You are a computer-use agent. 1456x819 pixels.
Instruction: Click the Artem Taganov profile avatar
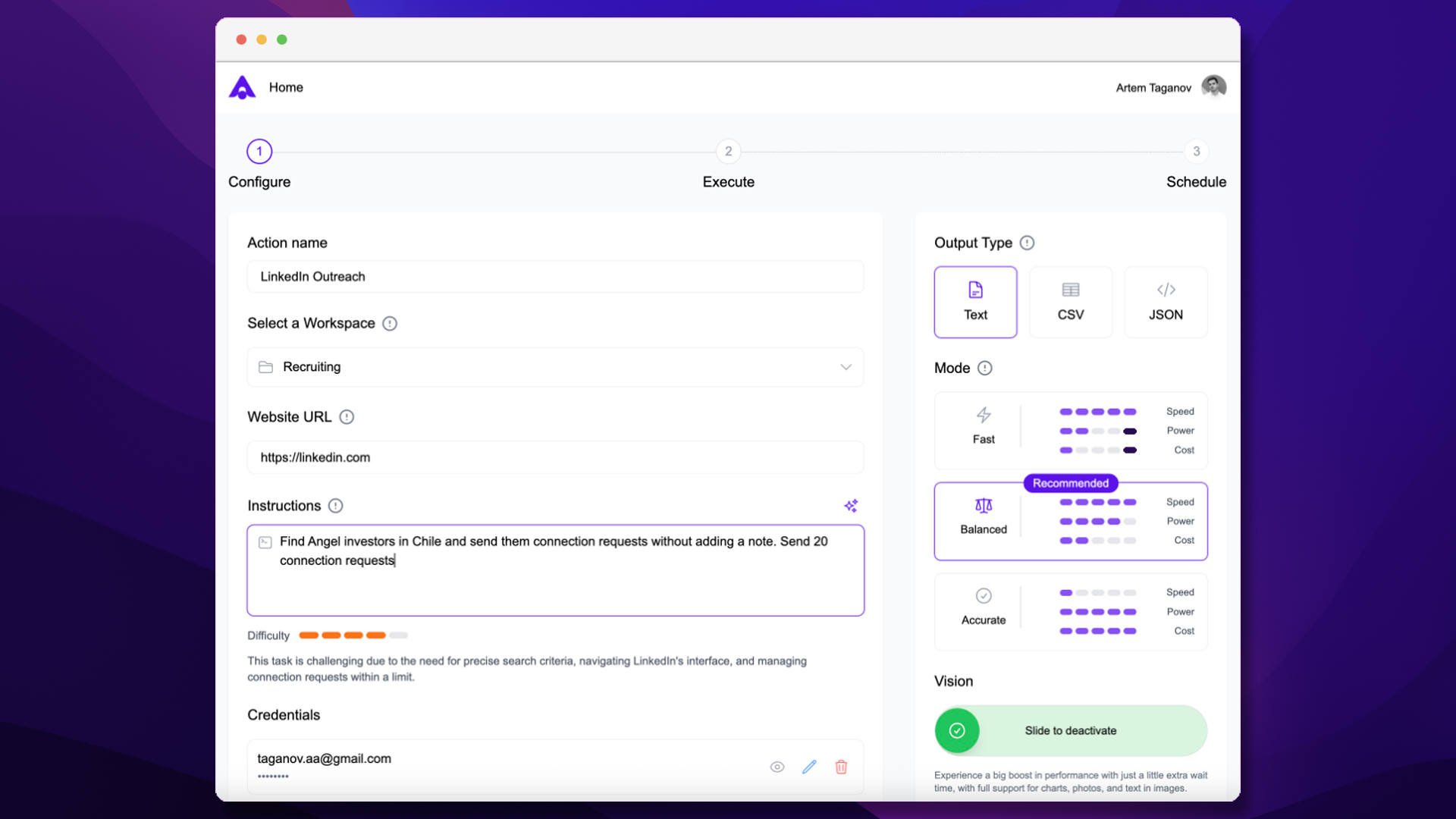coord(1213,87)
